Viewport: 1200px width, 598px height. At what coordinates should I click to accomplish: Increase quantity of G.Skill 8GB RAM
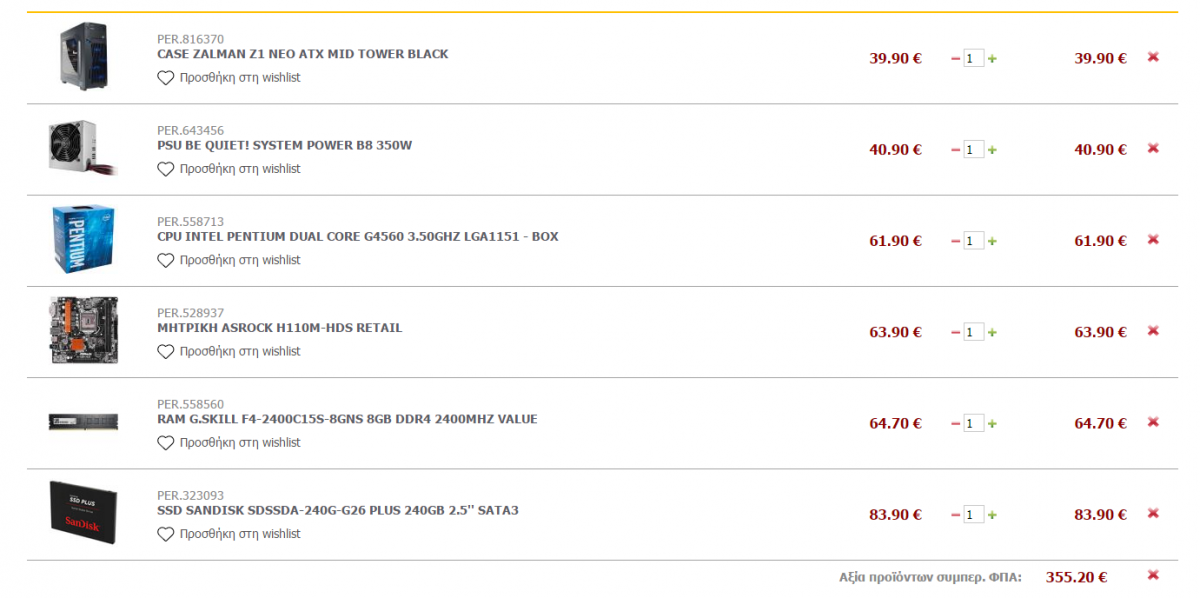tap(992, 424)
